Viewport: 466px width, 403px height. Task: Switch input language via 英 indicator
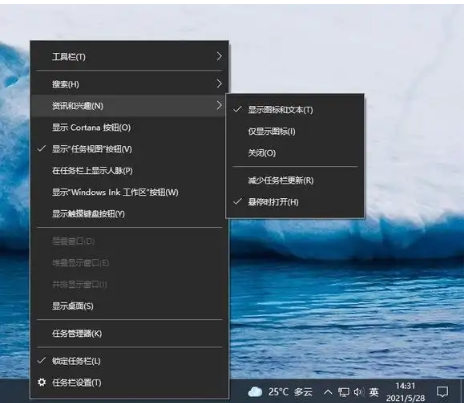pos(374,392)
